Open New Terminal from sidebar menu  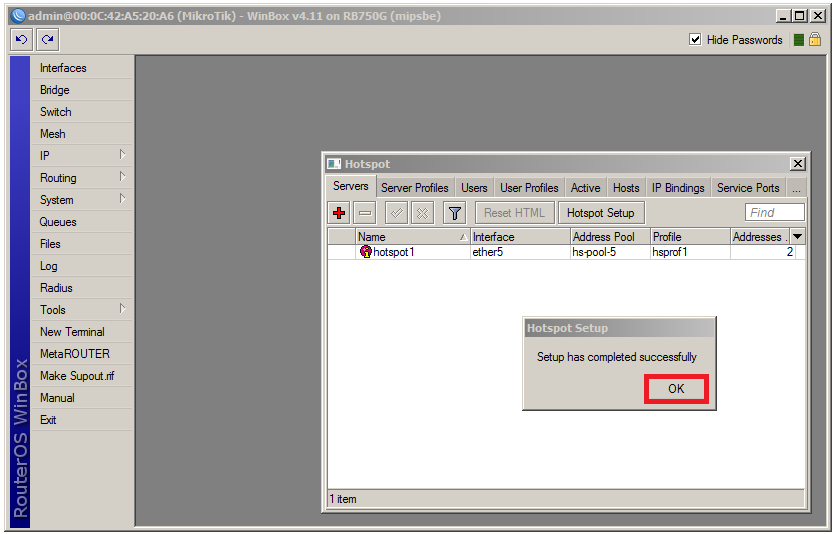[x=72, y=332]
